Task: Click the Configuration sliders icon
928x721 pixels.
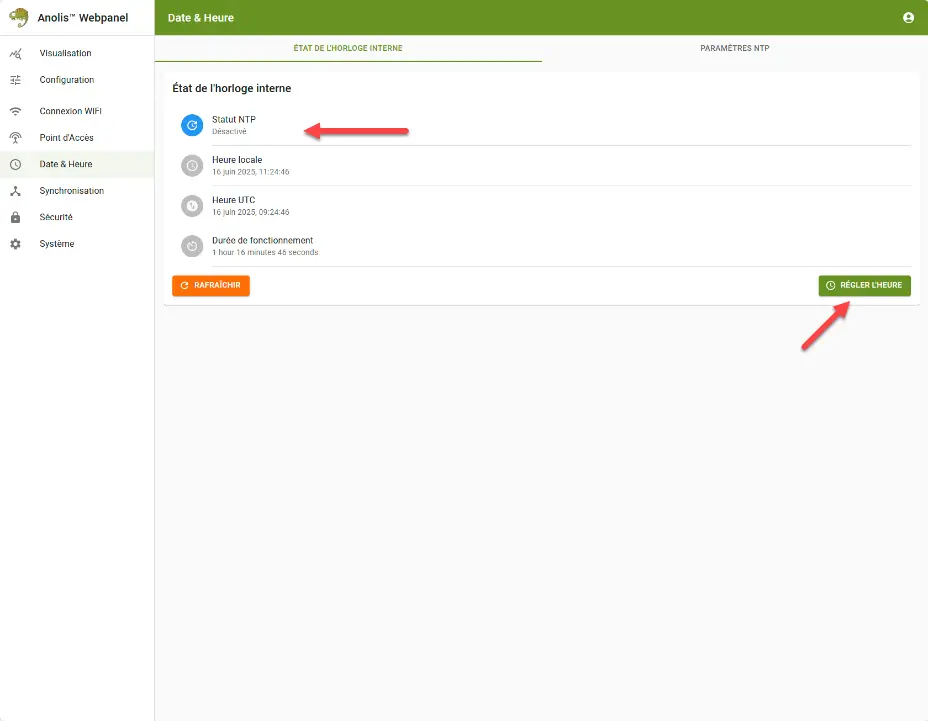Action: (16, 80)
